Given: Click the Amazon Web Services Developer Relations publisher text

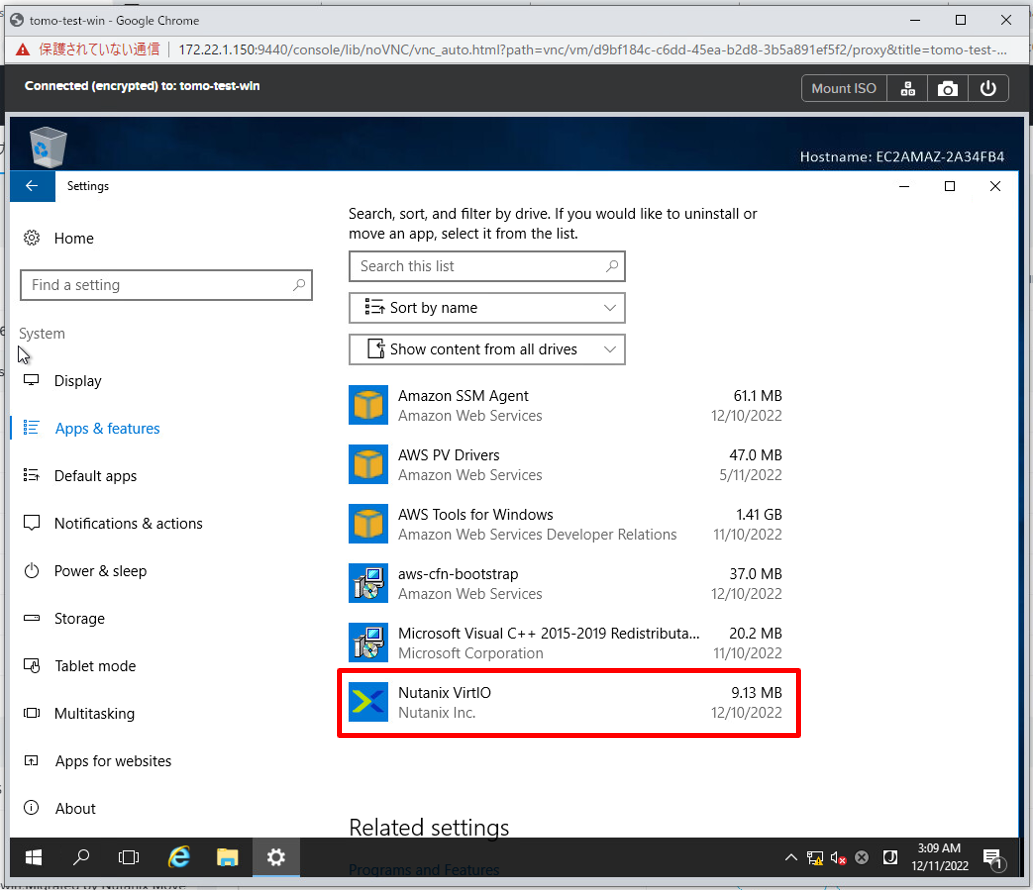Looking at the screenshot, I should 537,534.
